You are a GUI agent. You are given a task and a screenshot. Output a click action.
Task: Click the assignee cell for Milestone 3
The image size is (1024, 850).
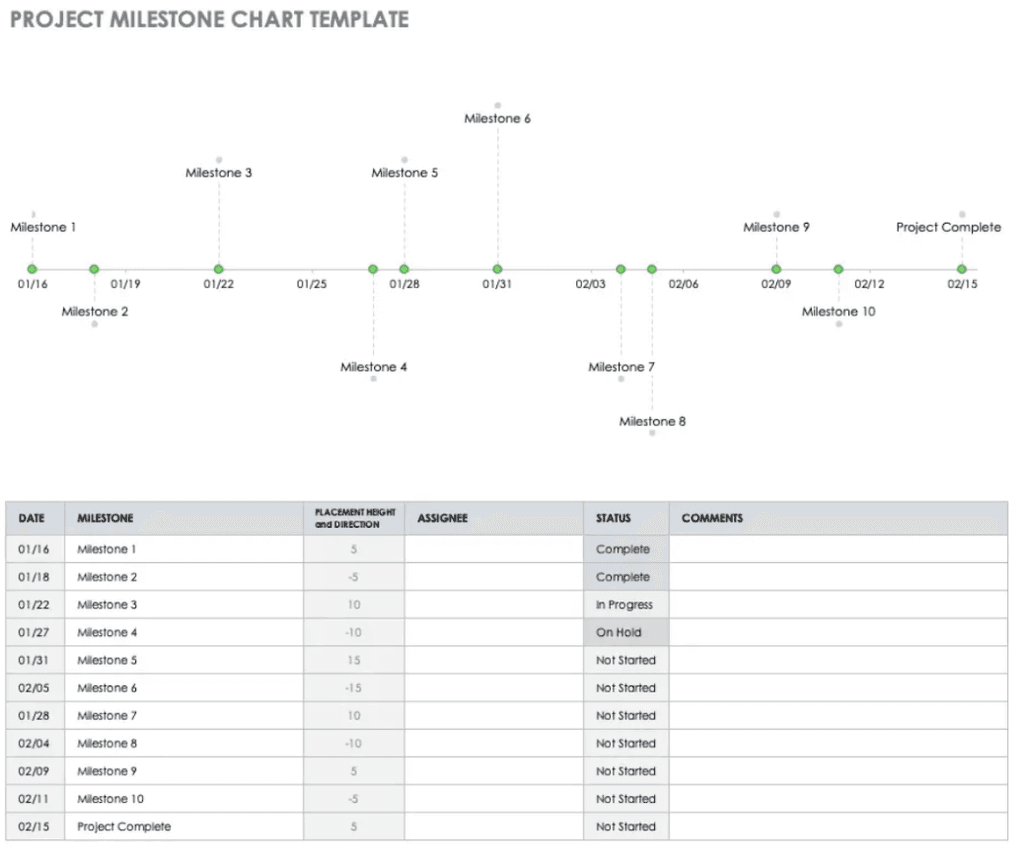pos(494,605)
